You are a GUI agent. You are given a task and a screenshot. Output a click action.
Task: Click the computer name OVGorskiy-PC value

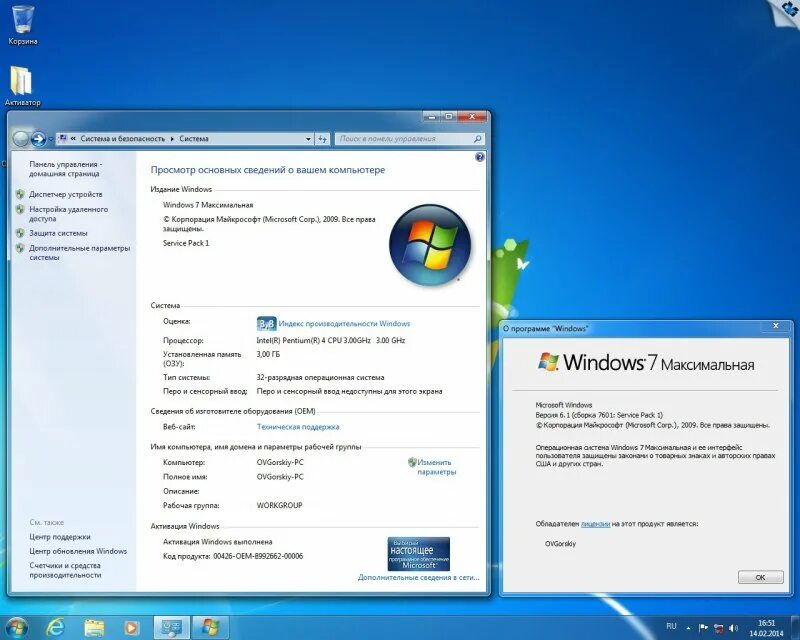point(280,462)
